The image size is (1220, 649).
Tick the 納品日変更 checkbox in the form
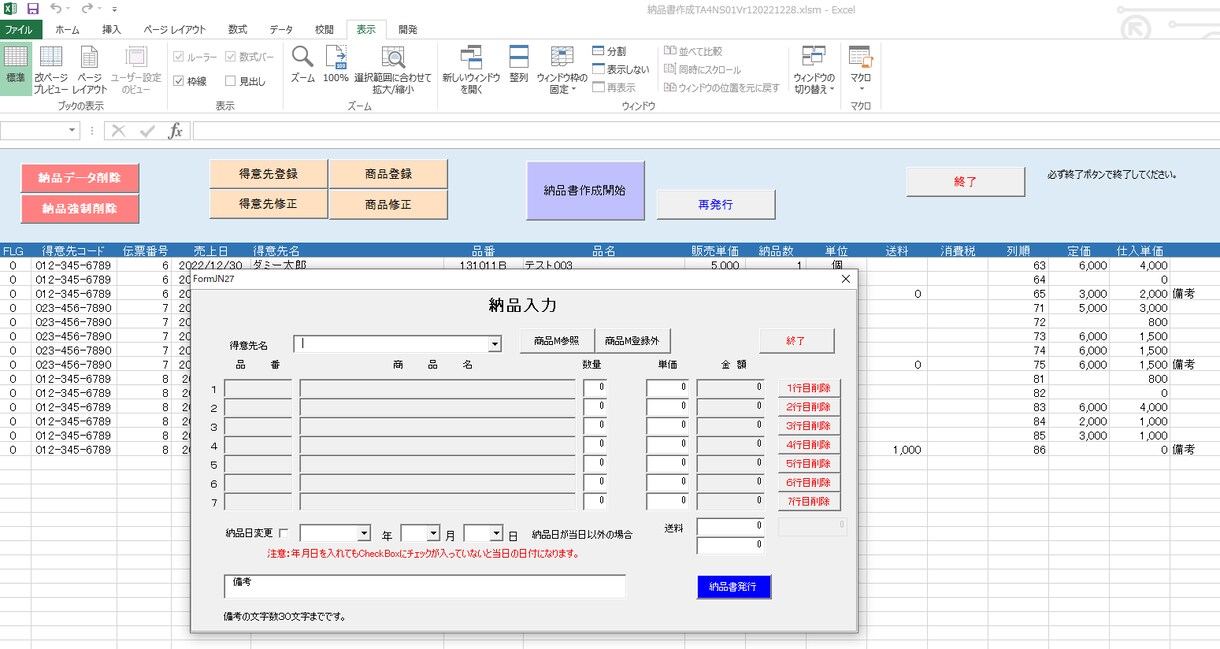coord(283,534)
